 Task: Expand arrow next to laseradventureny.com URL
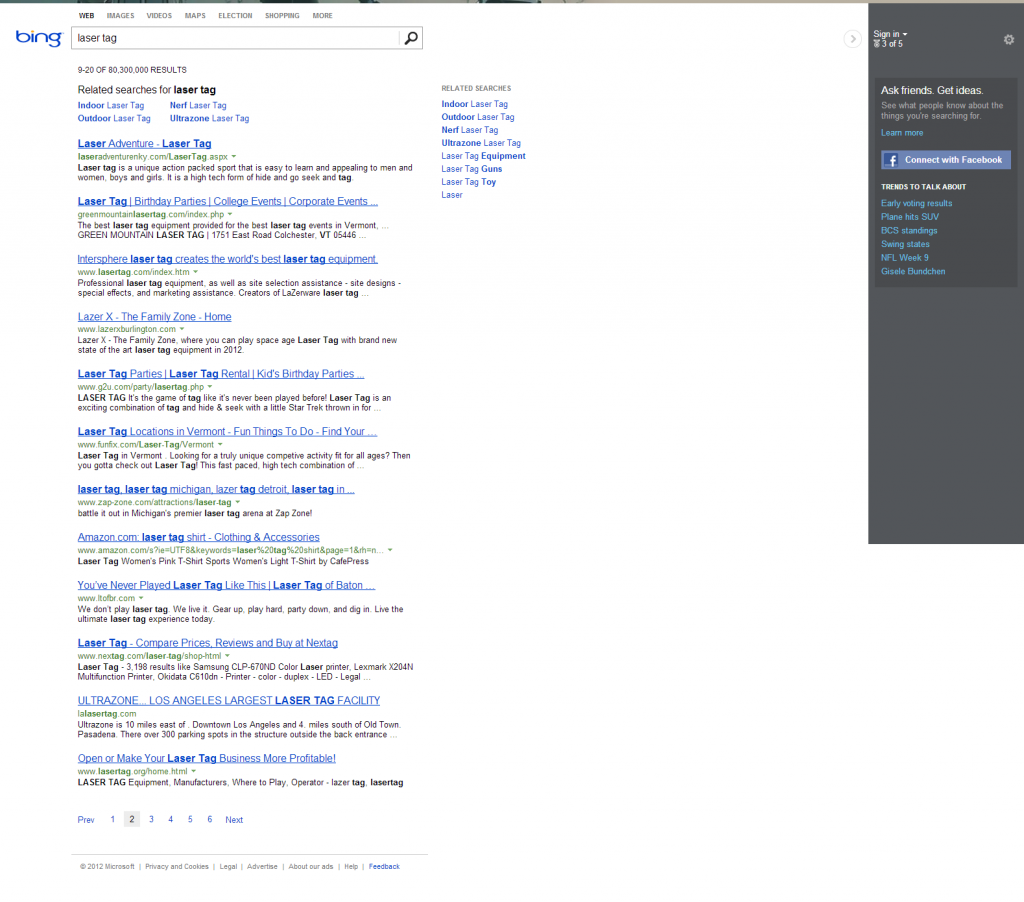234,157
